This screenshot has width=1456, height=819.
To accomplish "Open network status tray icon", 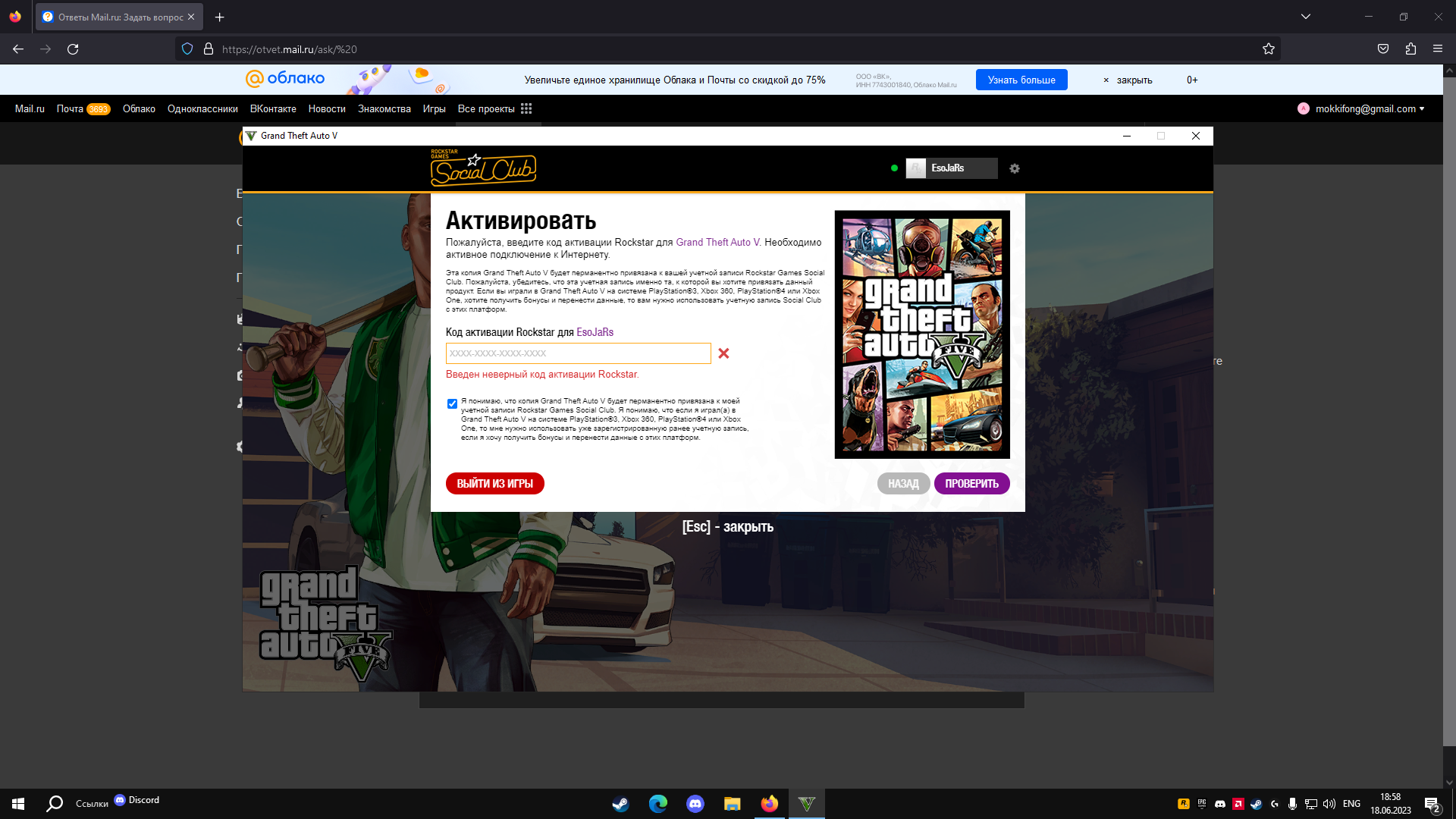I will pyautogui.click(x=1311, y=804).
